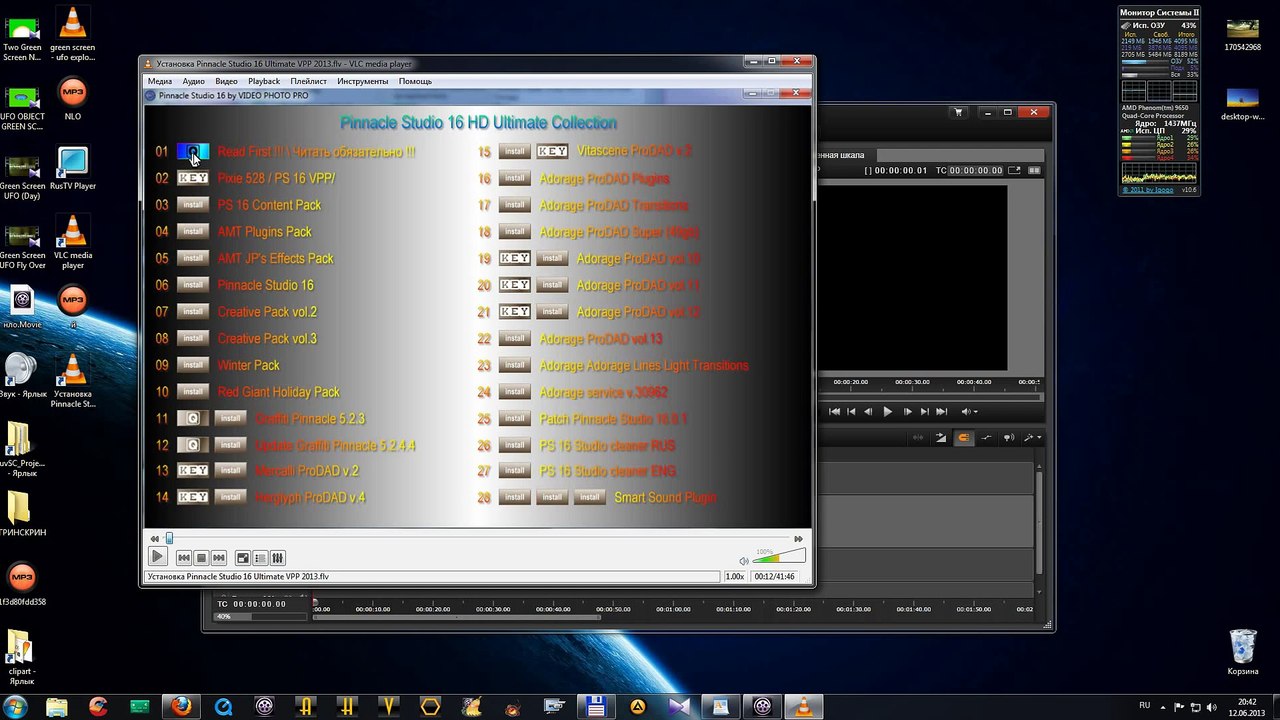Screen dimensions: 1280x720
Task: Click the VLC cone icon in taskbar
Action: tap(803, 706)
